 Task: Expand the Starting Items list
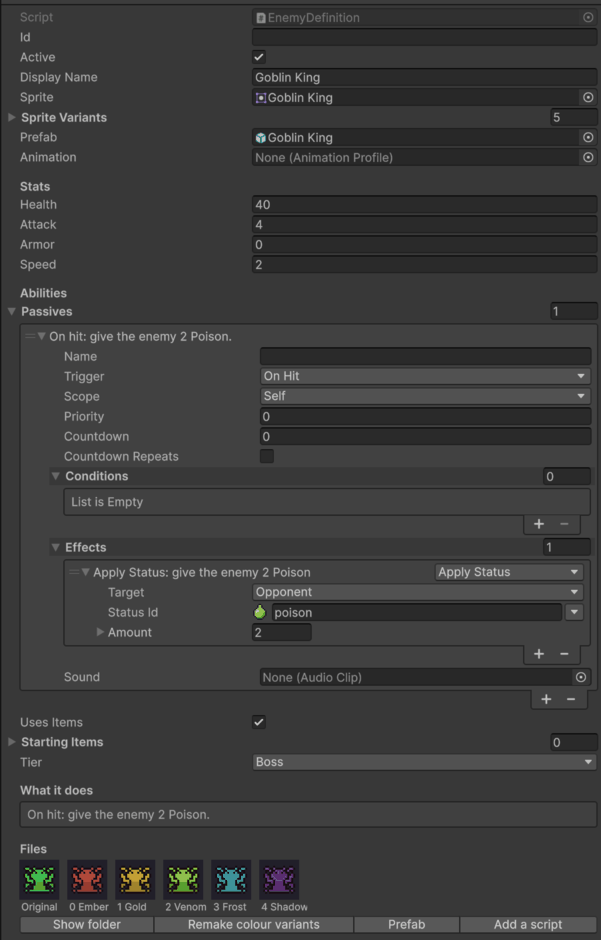pos(11,742)
